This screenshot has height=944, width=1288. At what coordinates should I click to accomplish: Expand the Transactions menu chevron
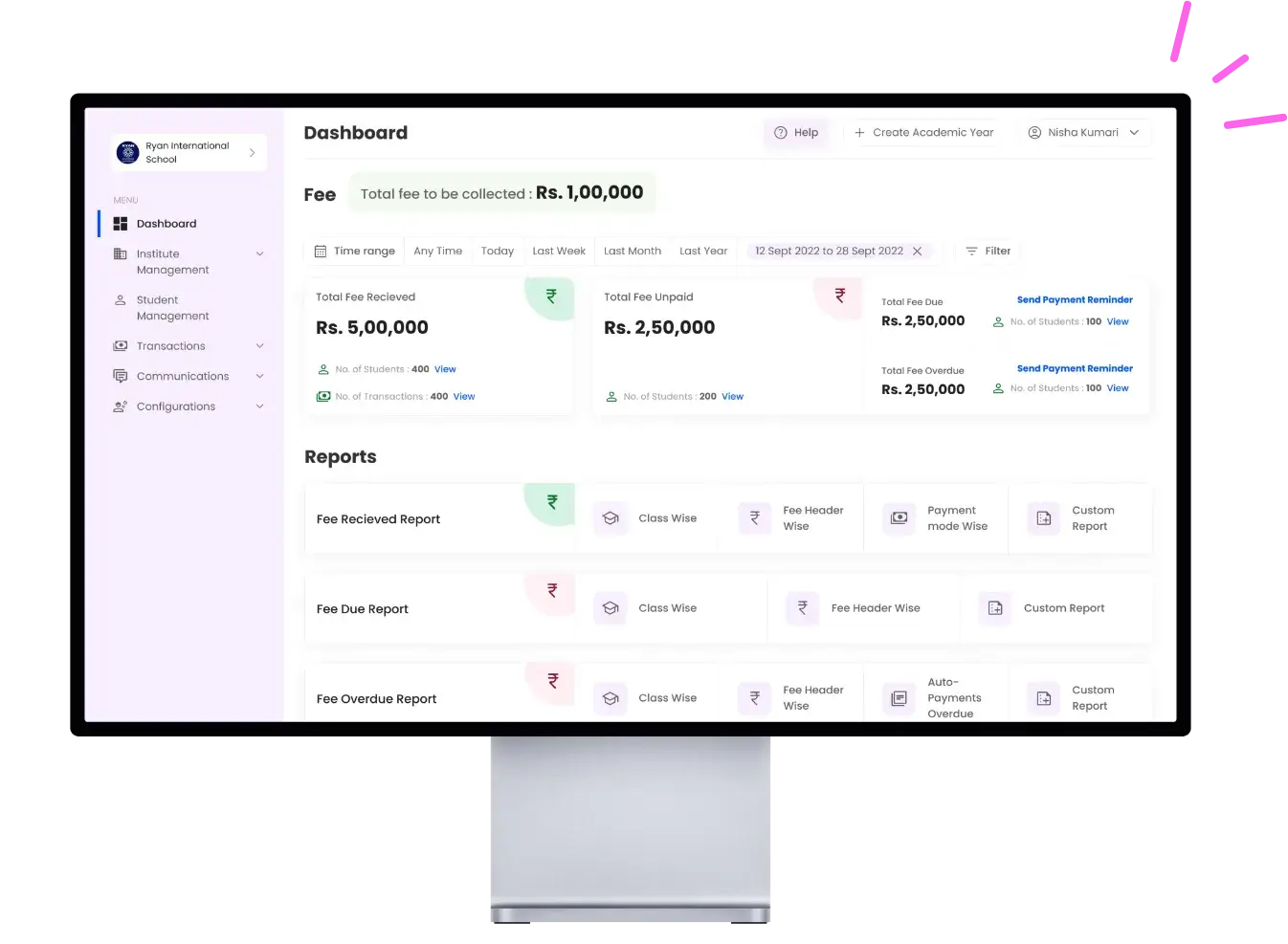[x=259, y=345]
